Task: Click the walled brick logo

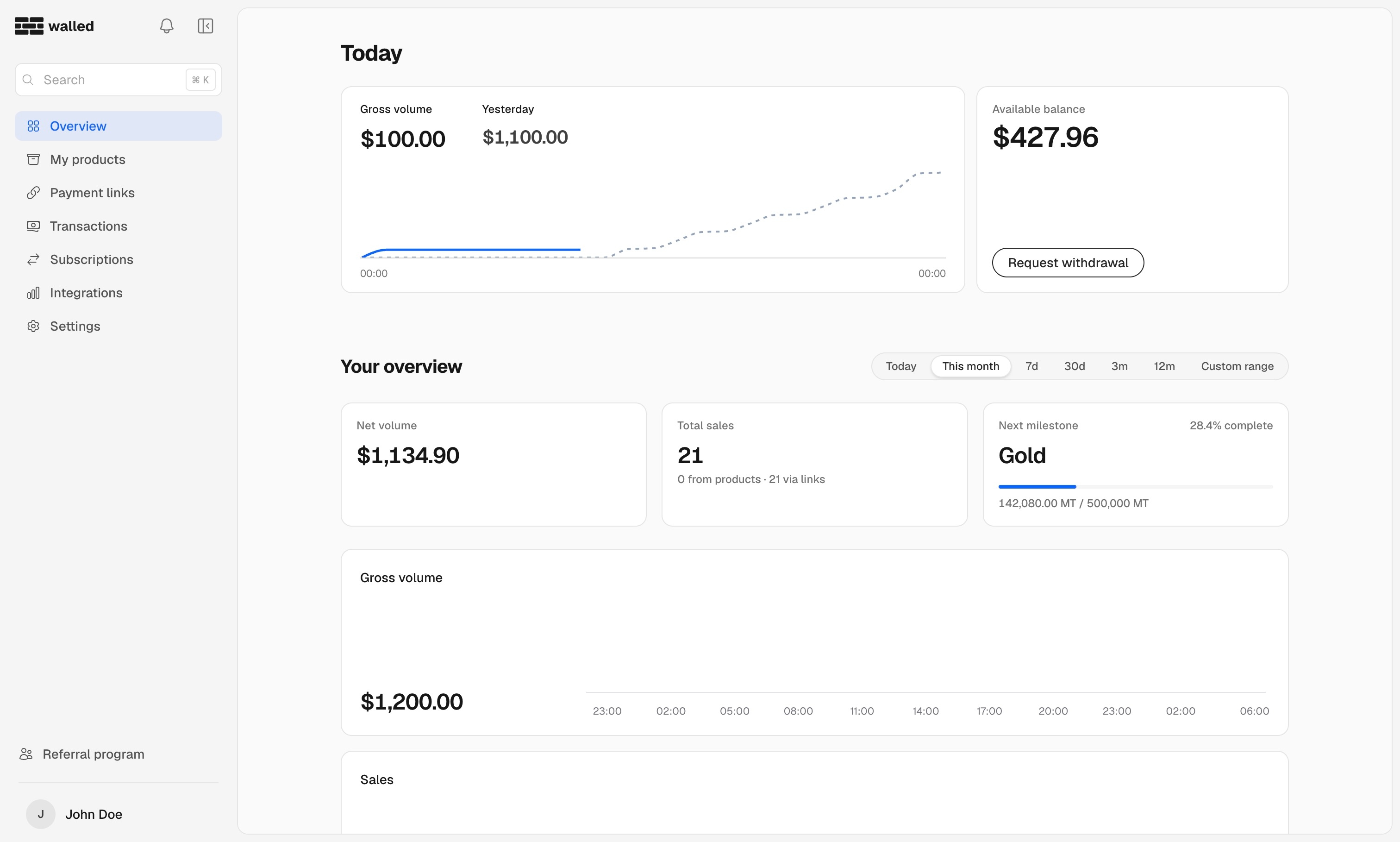Action: (29, 26)
